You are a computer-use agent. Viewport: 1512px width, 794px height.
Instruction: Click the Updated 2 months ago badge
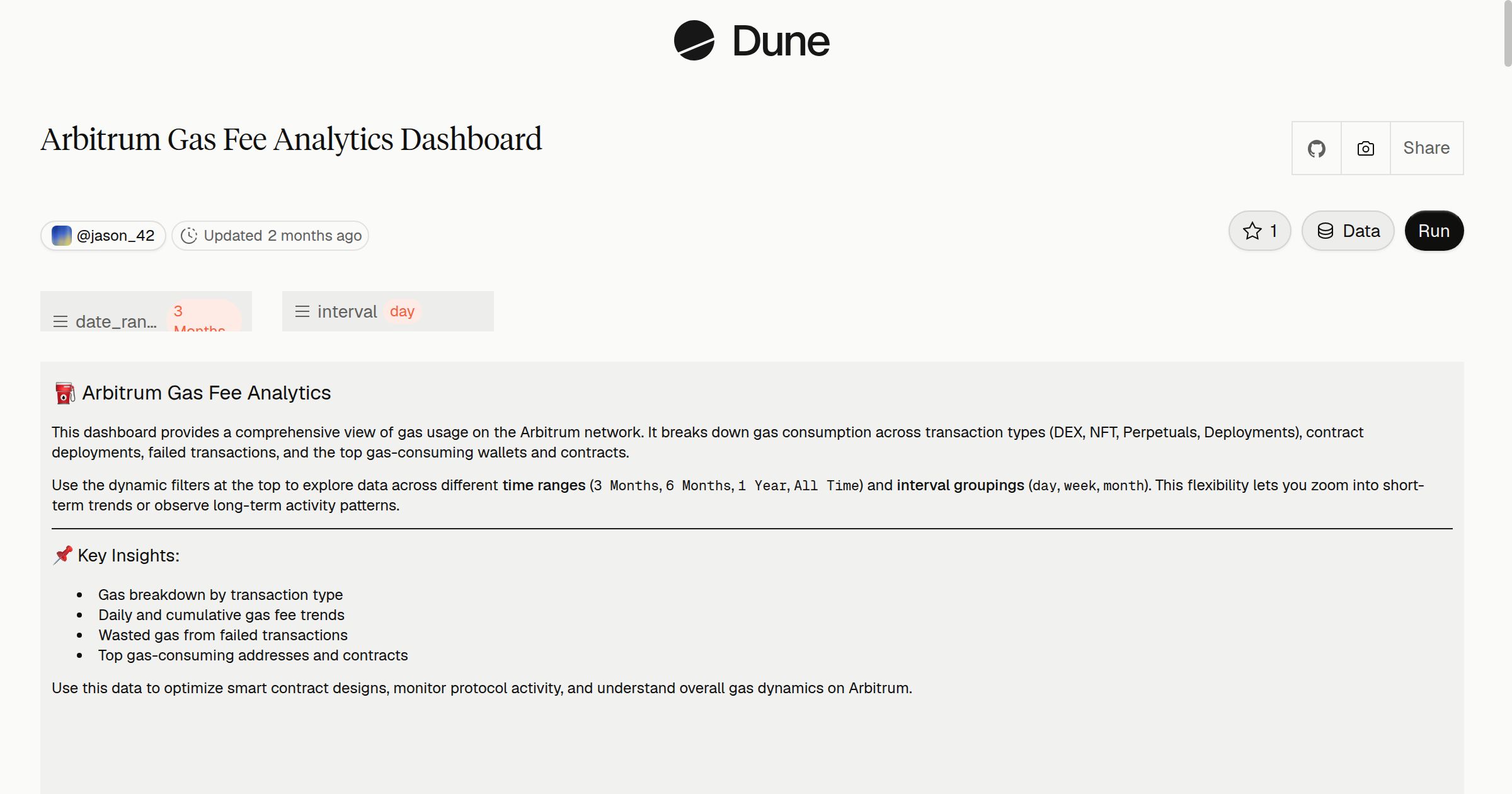pos(270,236)
